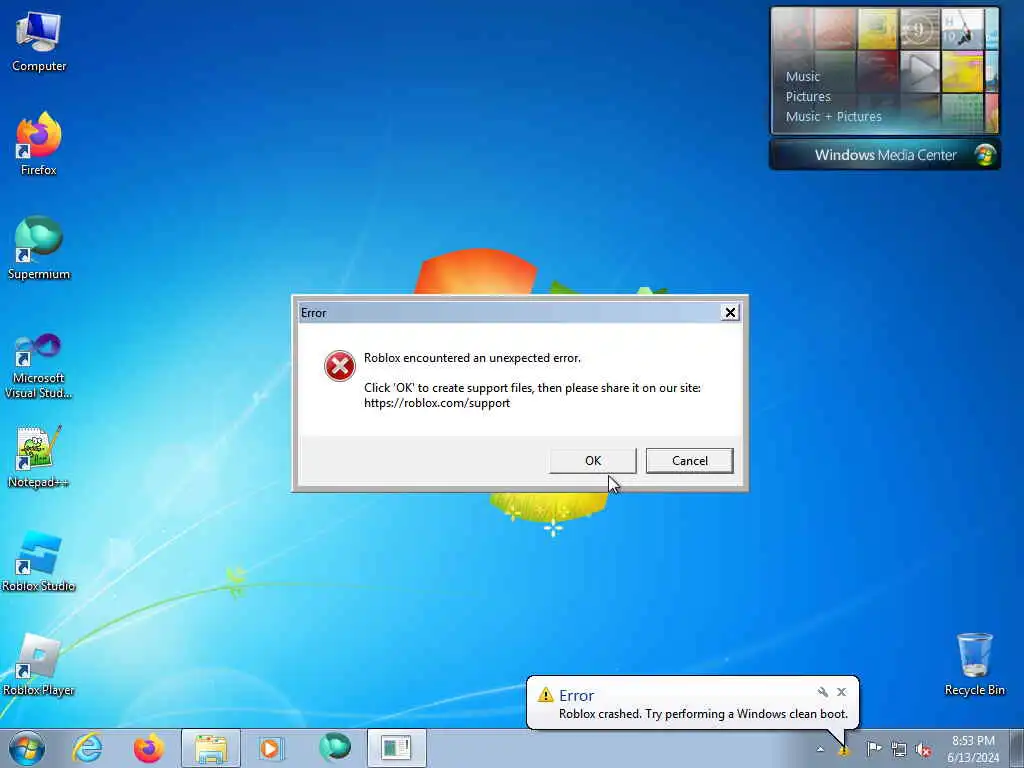The image size is (1024, 768).
Task: Select the Notepad++ desktop shortcut
Action: coord(39,456)
